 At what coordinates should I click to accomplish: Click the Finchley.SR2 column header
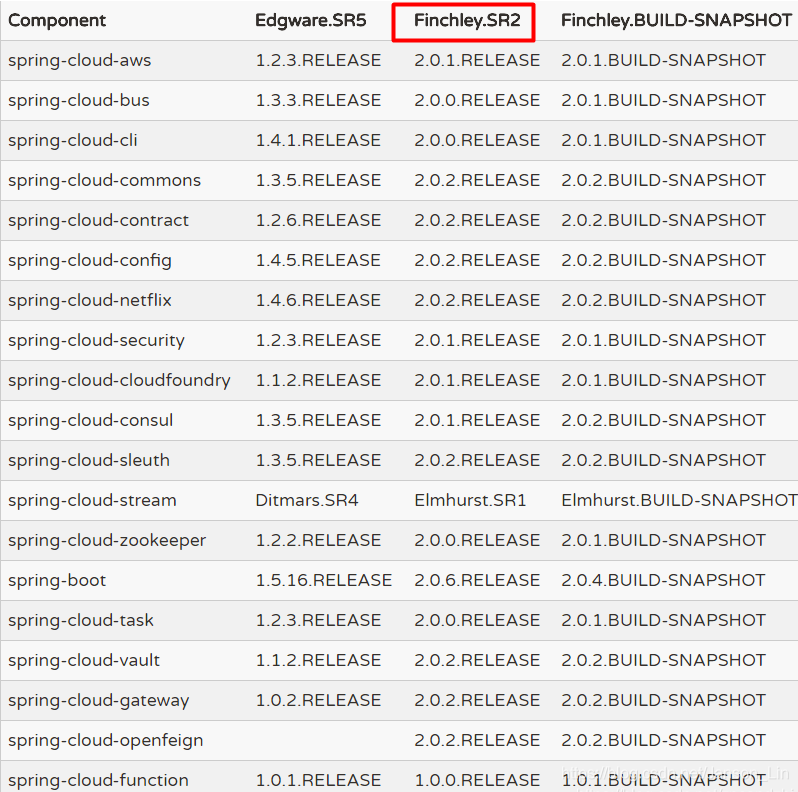(467, 20)
